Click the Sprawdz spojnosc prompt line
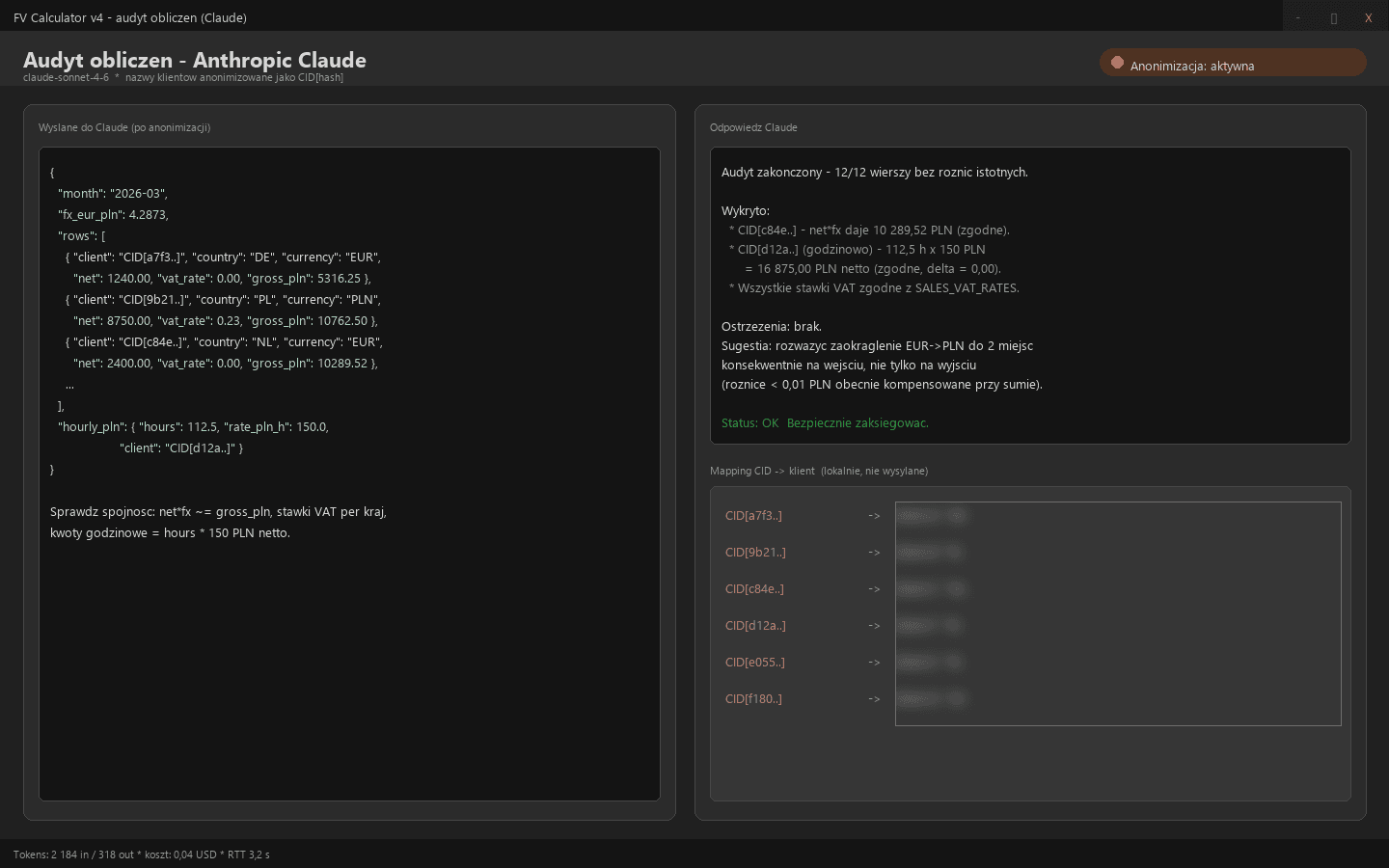The height and width of the screenshot is (868, 1389). 218,512
